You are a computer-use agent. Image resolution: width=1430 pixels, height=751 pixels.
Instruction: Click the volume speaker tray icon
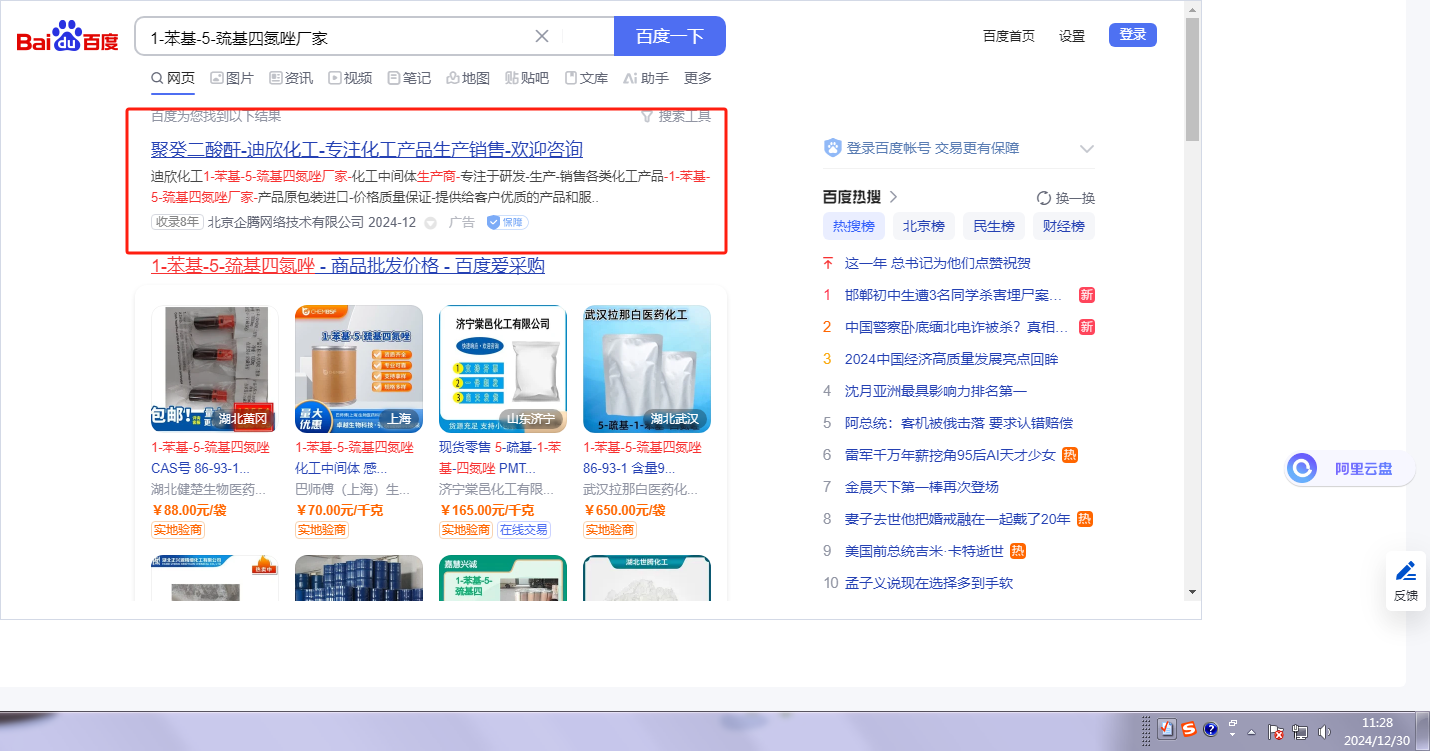(1325, 731)
